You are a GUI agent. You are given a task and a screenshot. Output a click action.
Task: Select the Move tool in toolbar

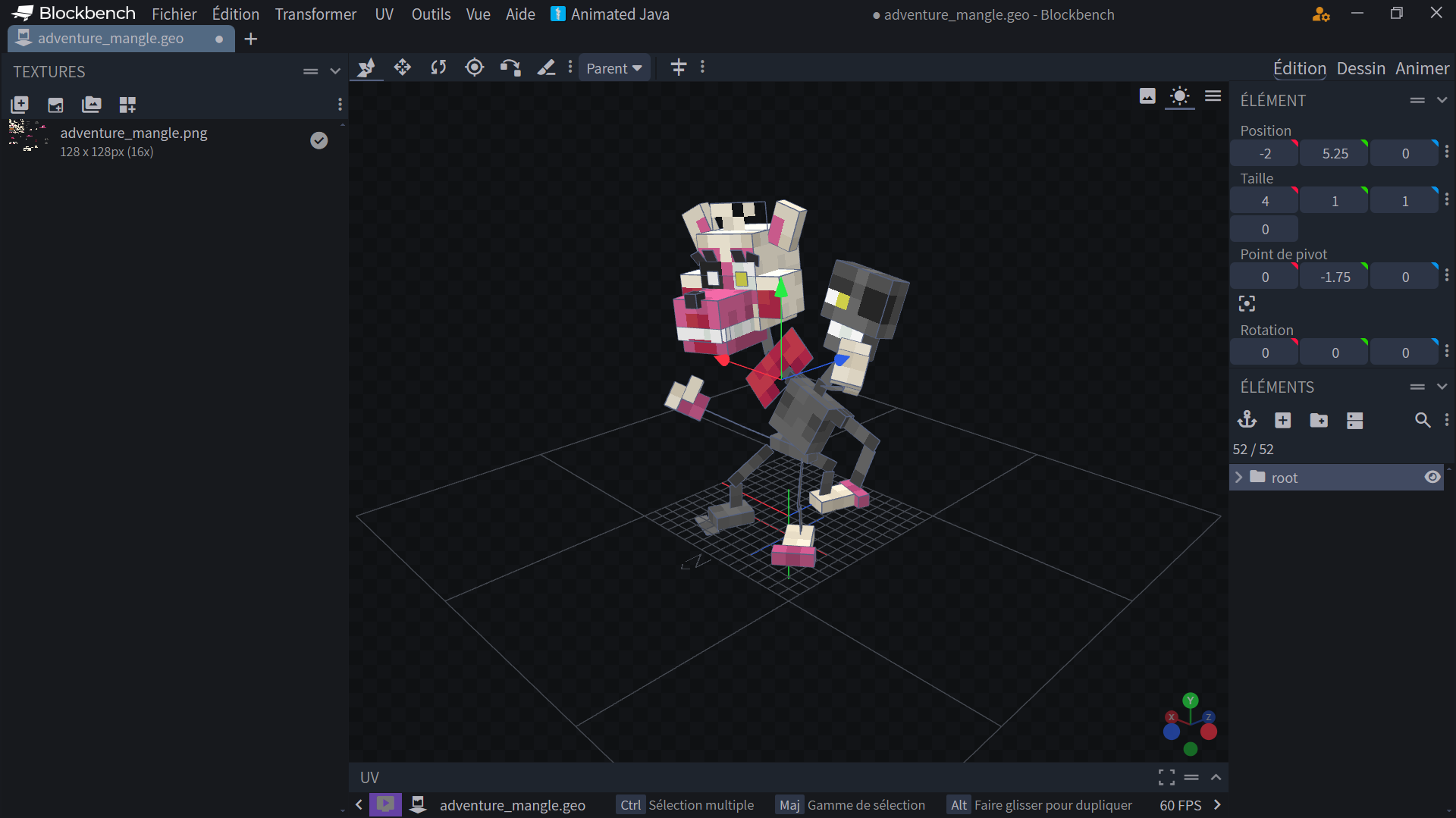tap(367, 68)
